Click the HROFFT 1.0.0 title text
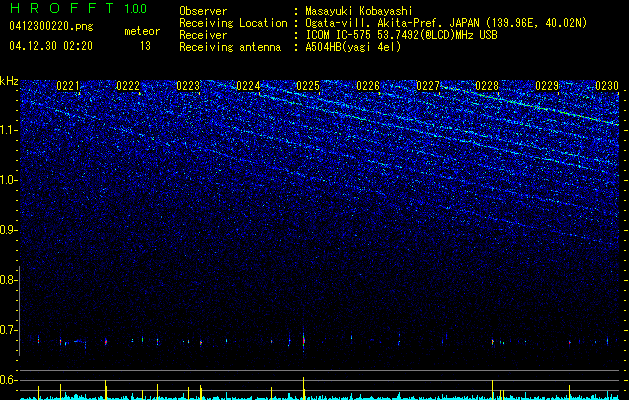 point(79,8)
